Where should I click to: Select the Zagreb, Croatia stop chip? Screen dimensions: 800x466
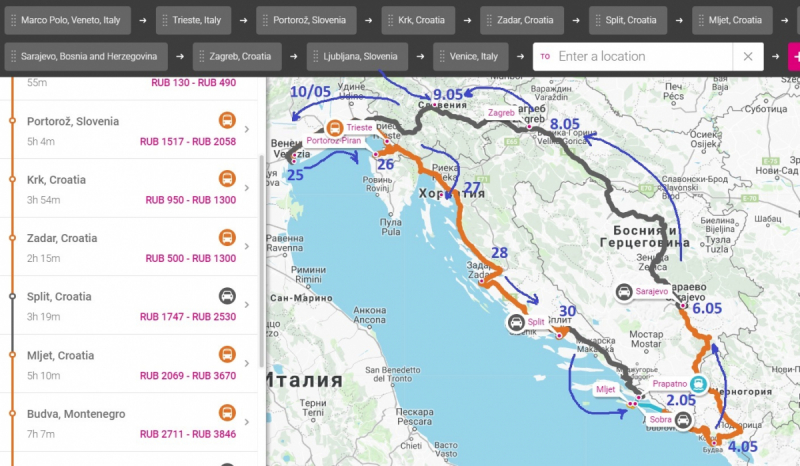point(240,57)
